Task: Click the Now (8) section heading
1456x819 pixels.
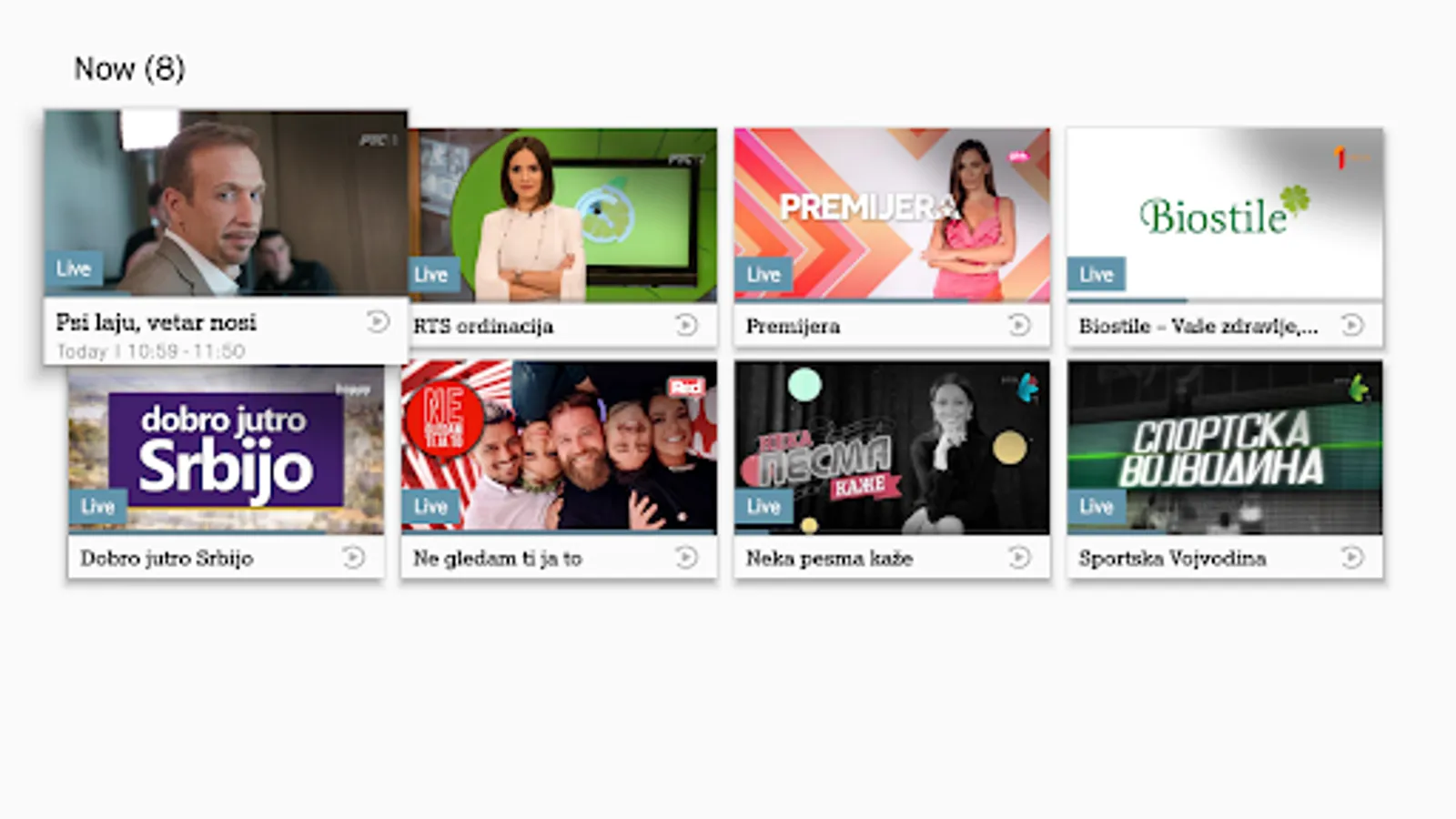Action: pyautogui.click(x=130, y=68)
